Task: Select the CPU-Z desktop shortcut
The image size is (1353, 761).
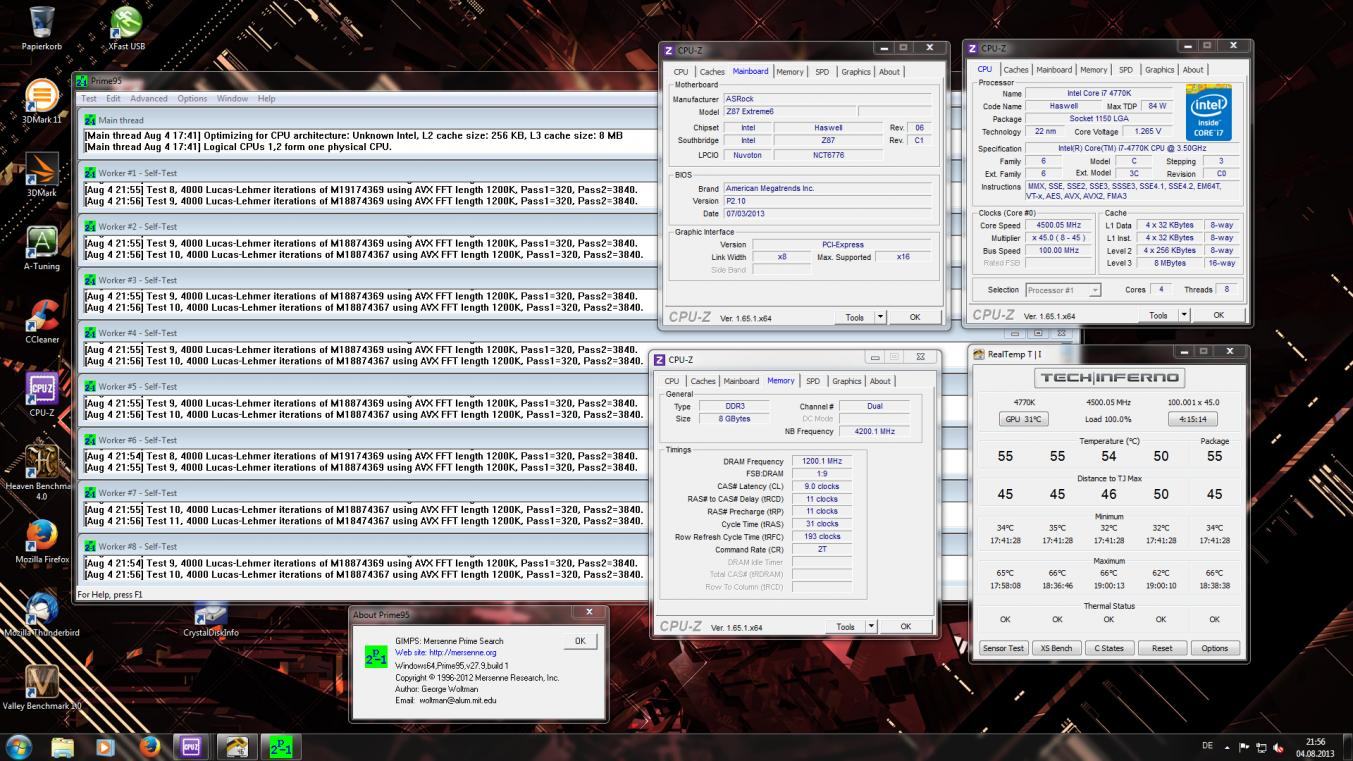Action: [x=42, y=394]
